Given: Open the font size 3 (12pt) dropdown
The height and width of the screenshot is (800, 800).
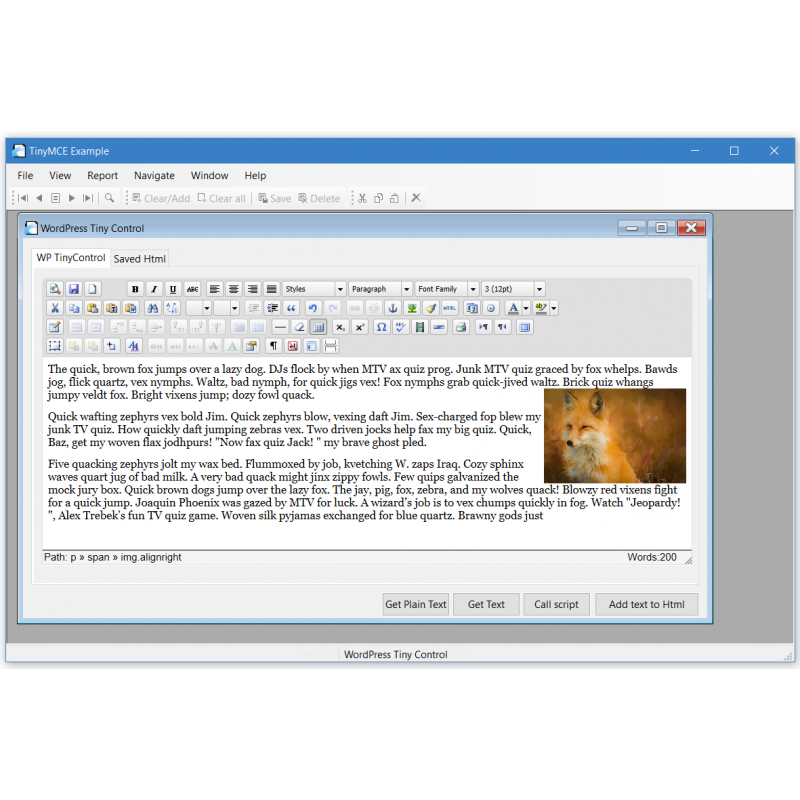Looking at the screenshot, I should point(512,288).
